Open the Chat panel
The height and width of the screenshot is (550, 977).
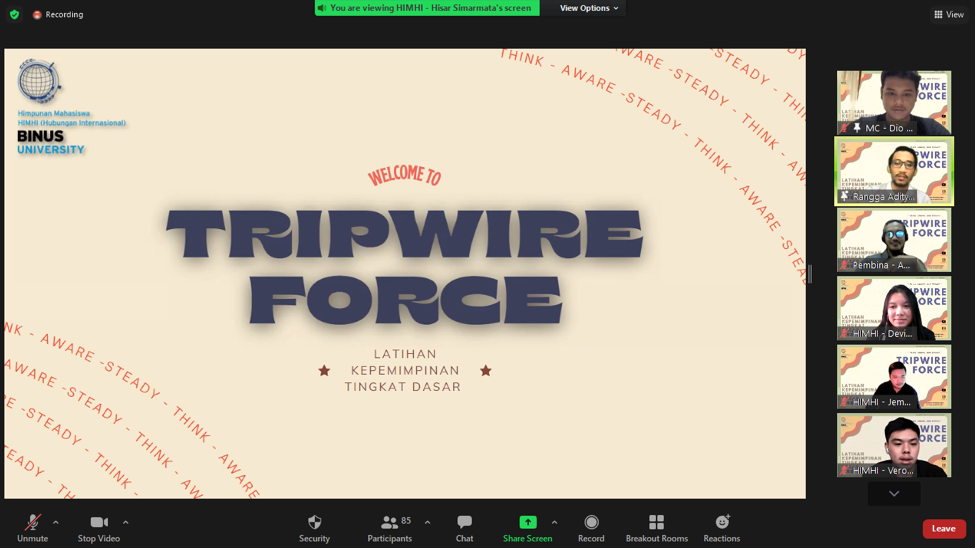coord(464,527)
